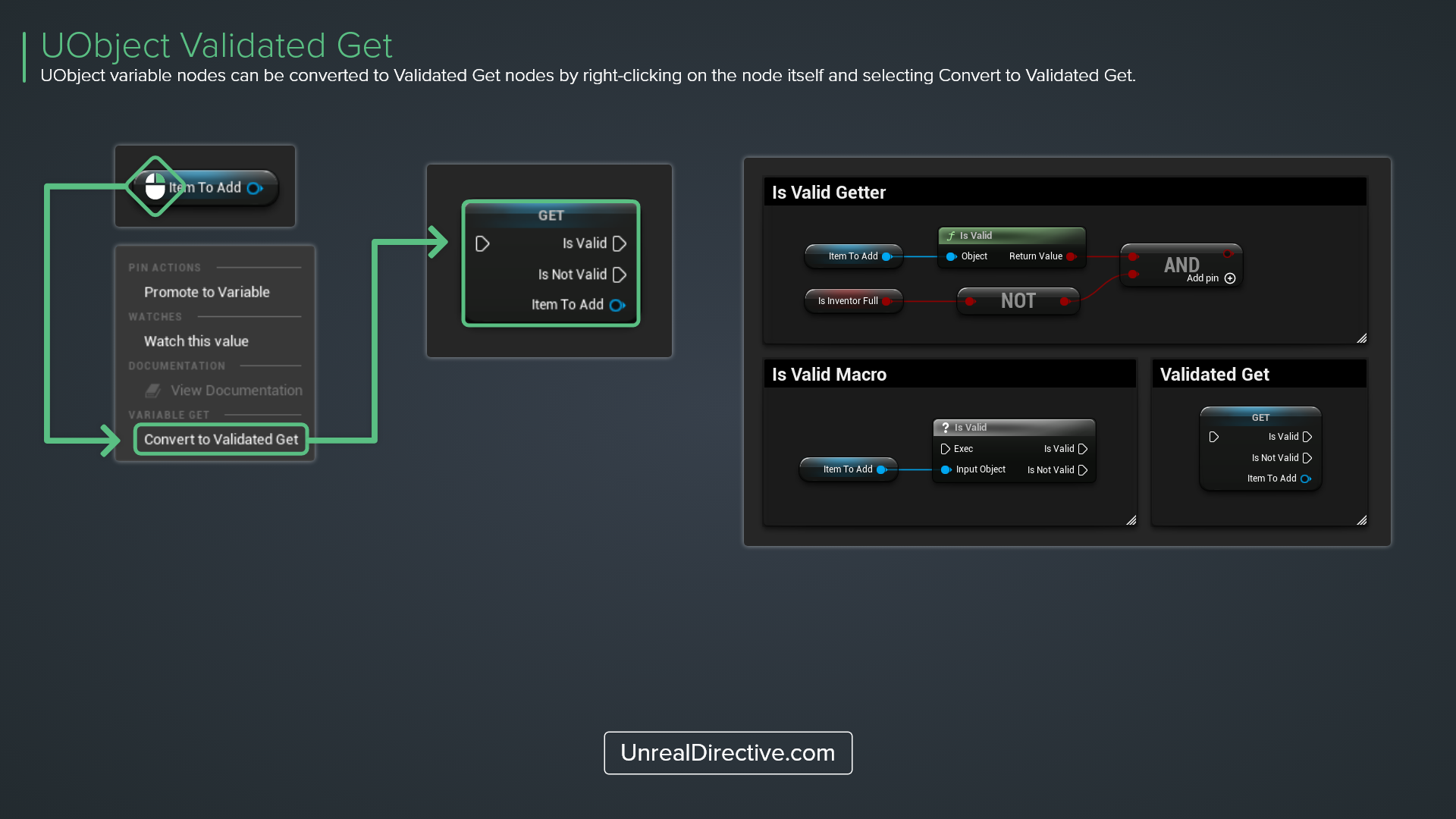Click the NOT node output pin
This screenshot has height=819, width=1456.
pyautogui.click(x=1065, y=301)
